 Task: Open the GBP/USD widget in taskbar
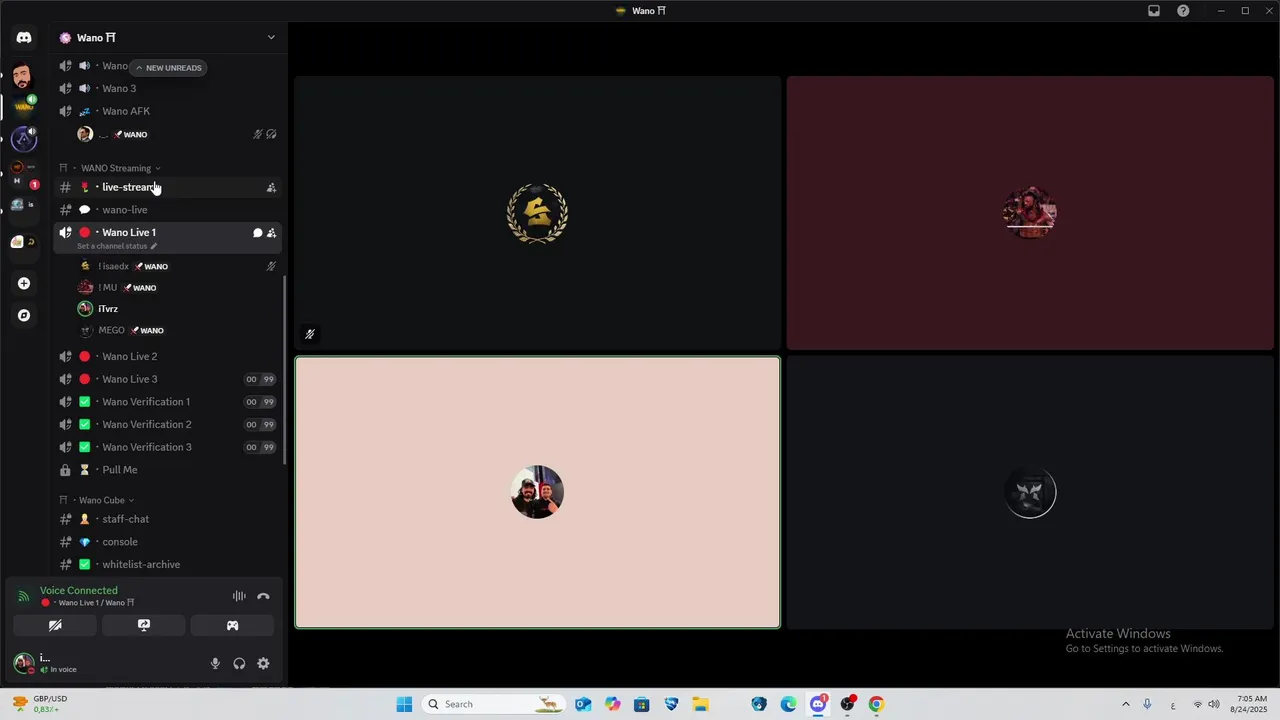pyautogui.click(x=39, y=704)
